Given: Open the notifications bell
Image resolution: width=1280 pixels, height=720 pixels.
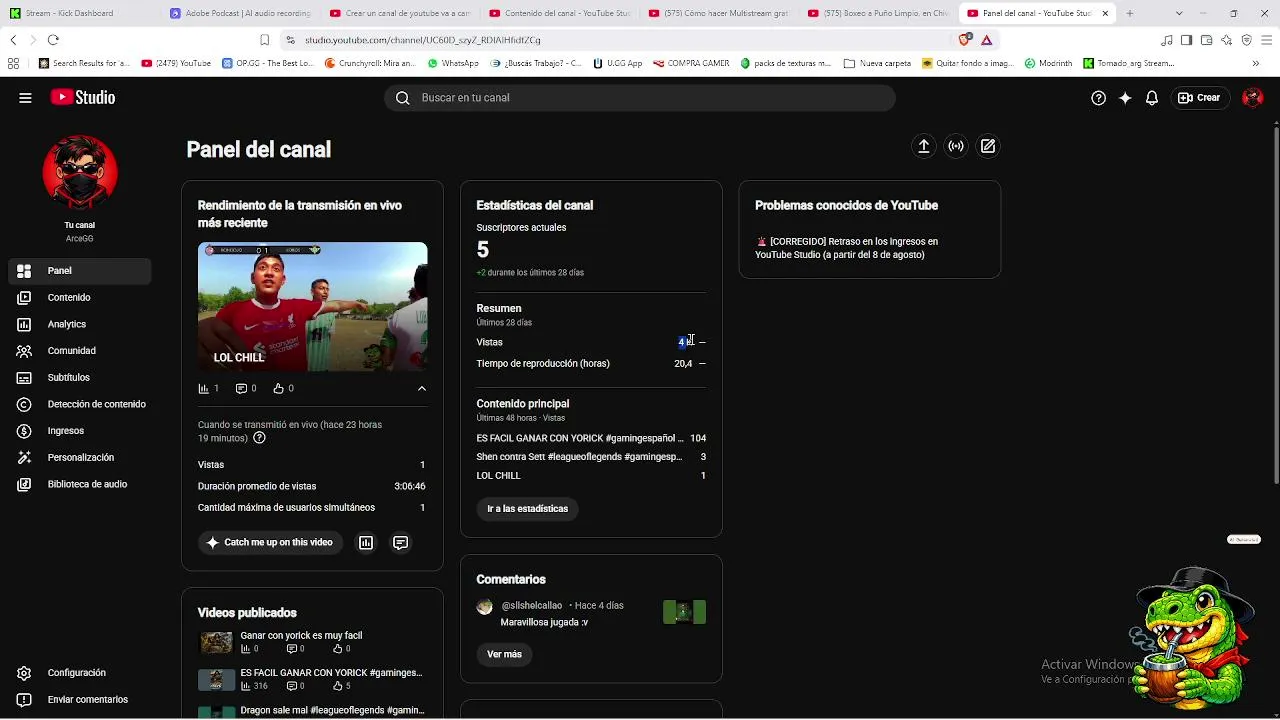Looking at the screenshot, I should pos(1152,98).
